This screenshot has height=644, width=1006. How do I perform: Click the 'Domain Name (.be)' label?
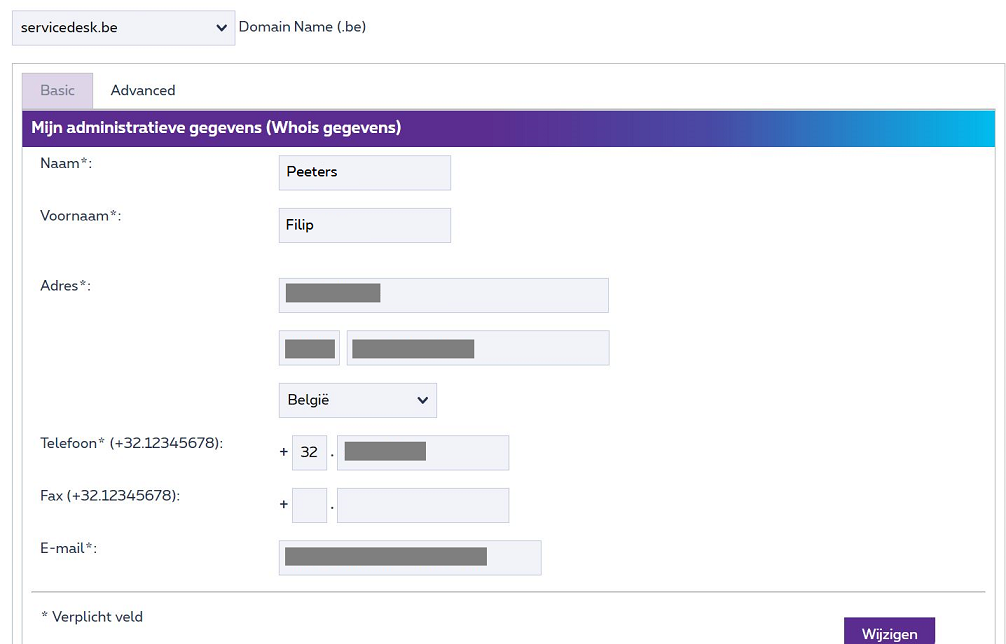302,27
